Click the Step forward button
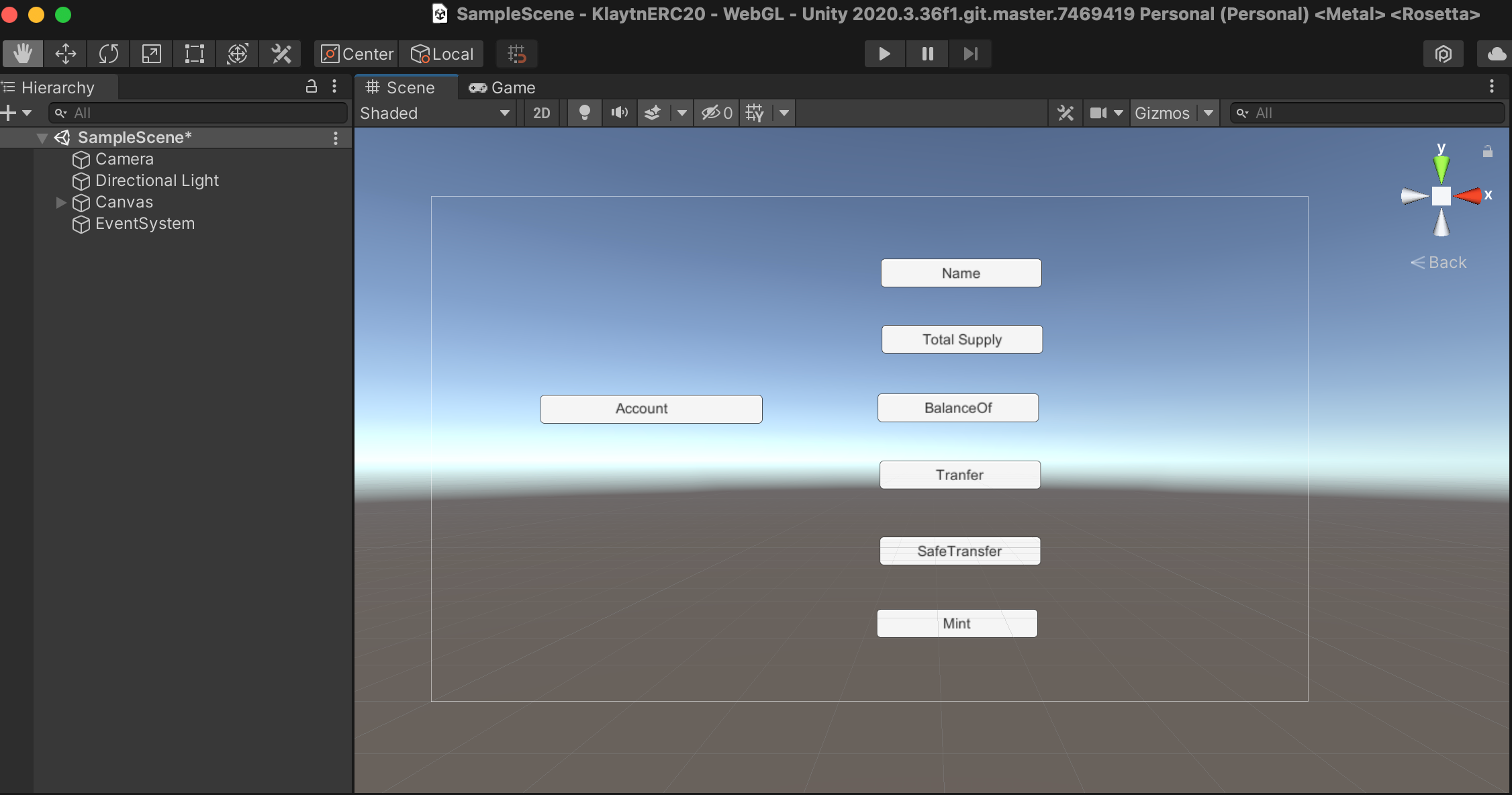Screen dimensions: 1512x795 click(x=970, y=54)
